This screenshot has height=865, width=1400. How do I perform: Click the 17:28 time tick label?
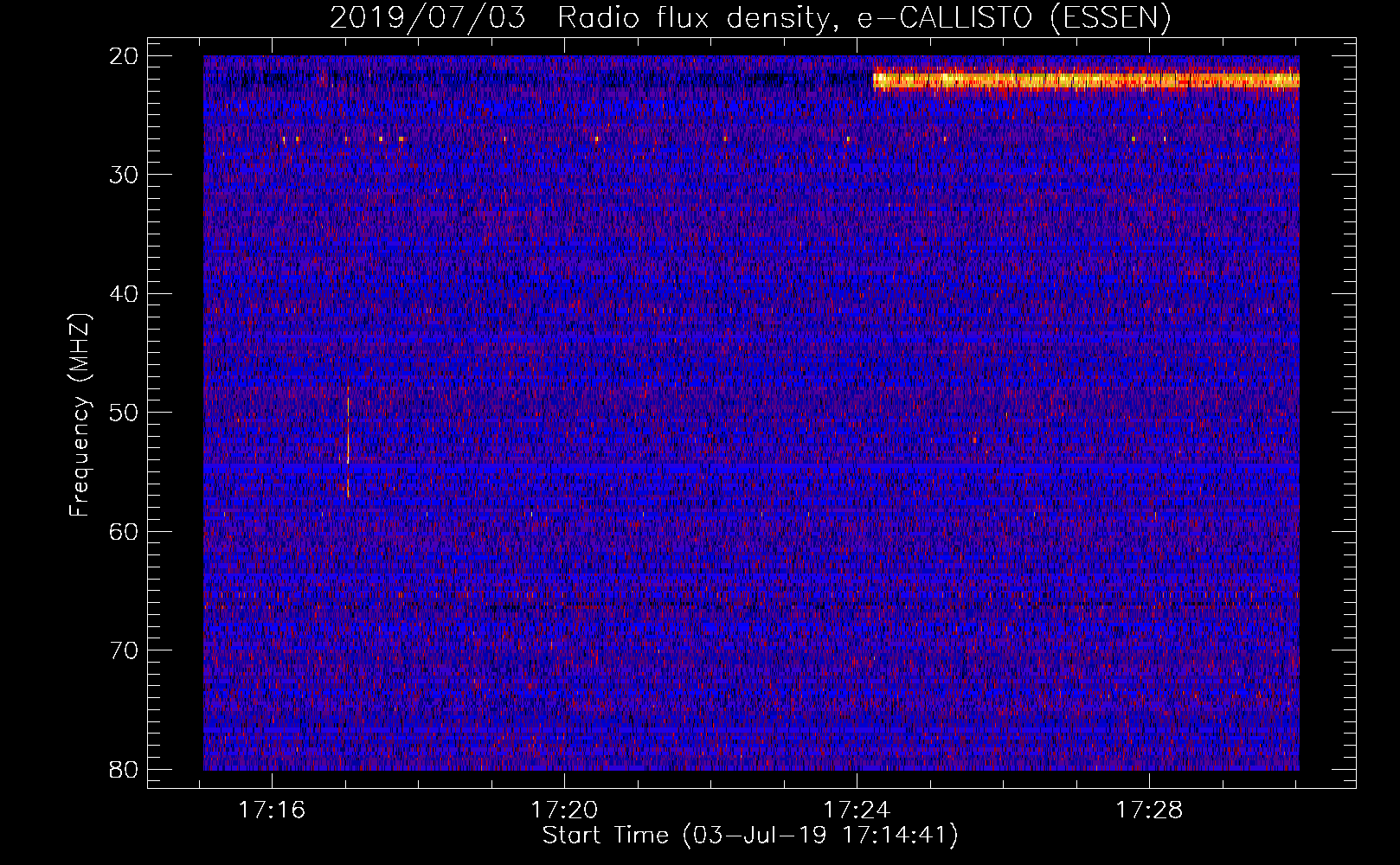(x=1149, y=811)
